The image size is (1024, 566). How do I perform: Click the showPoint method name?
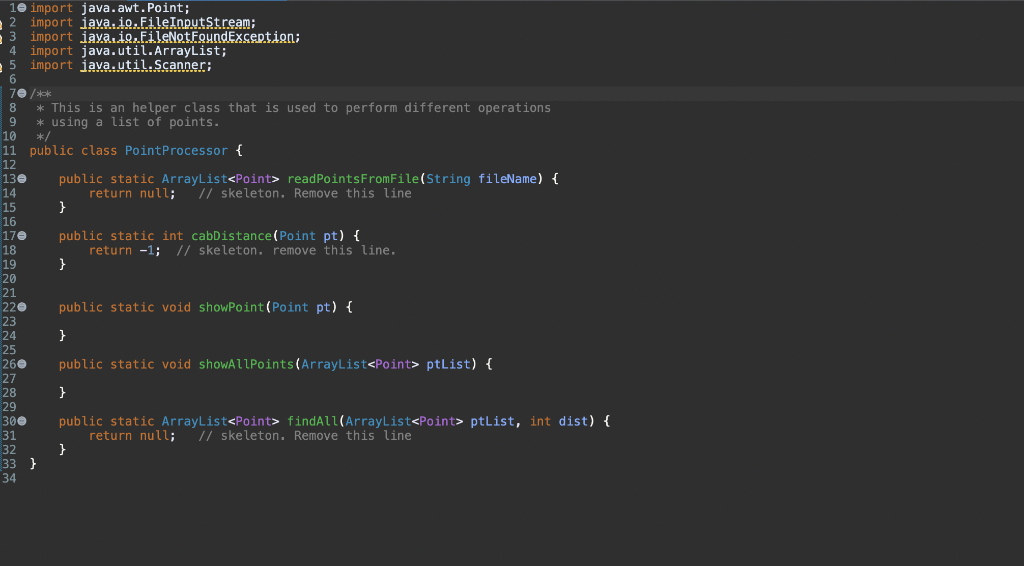click(x=232, y=307)
